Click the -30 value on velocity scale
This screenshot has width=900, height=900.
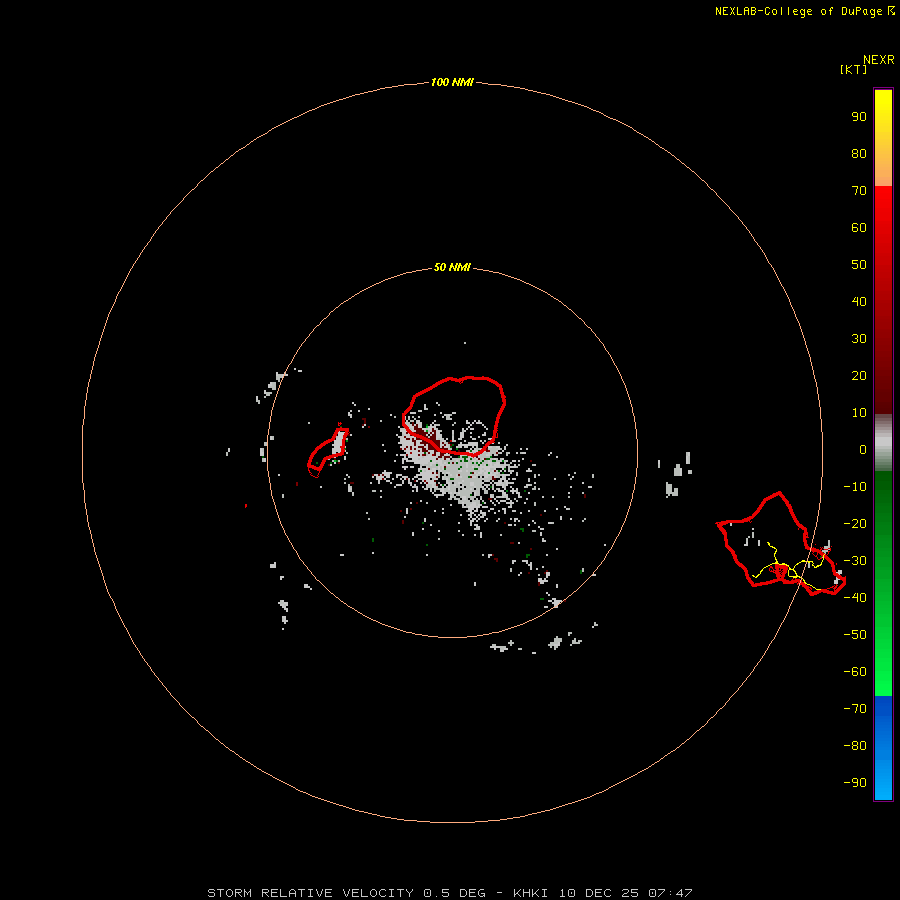coord(855,561)
